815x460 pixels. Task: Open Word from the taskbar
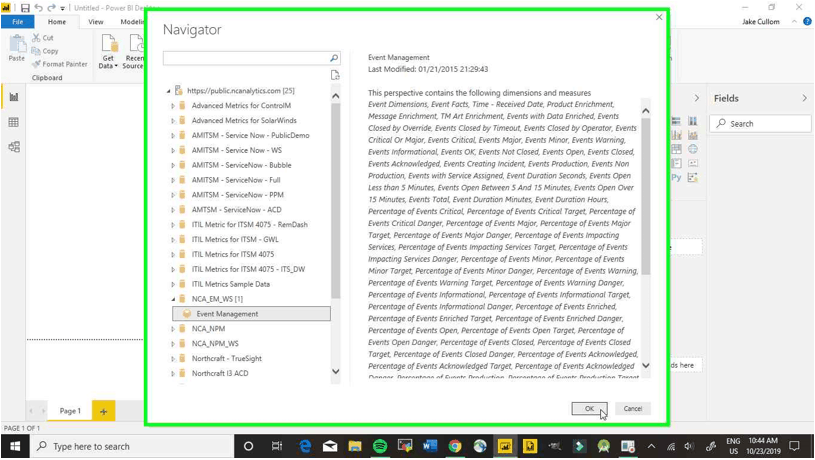[430, 446]
